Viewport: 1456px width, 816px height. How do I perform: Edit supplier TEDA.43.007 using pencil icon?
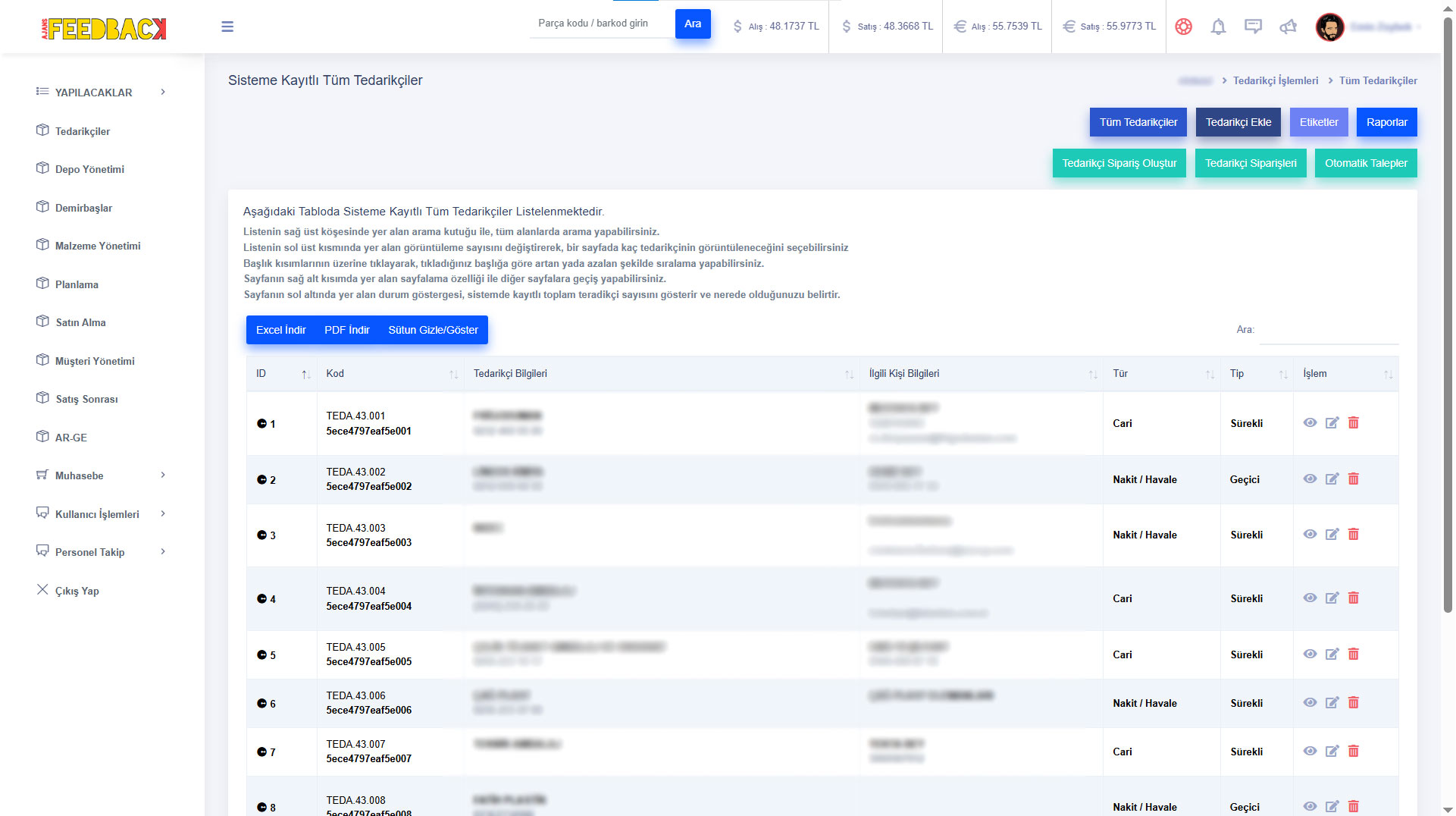click(1332, 752)
